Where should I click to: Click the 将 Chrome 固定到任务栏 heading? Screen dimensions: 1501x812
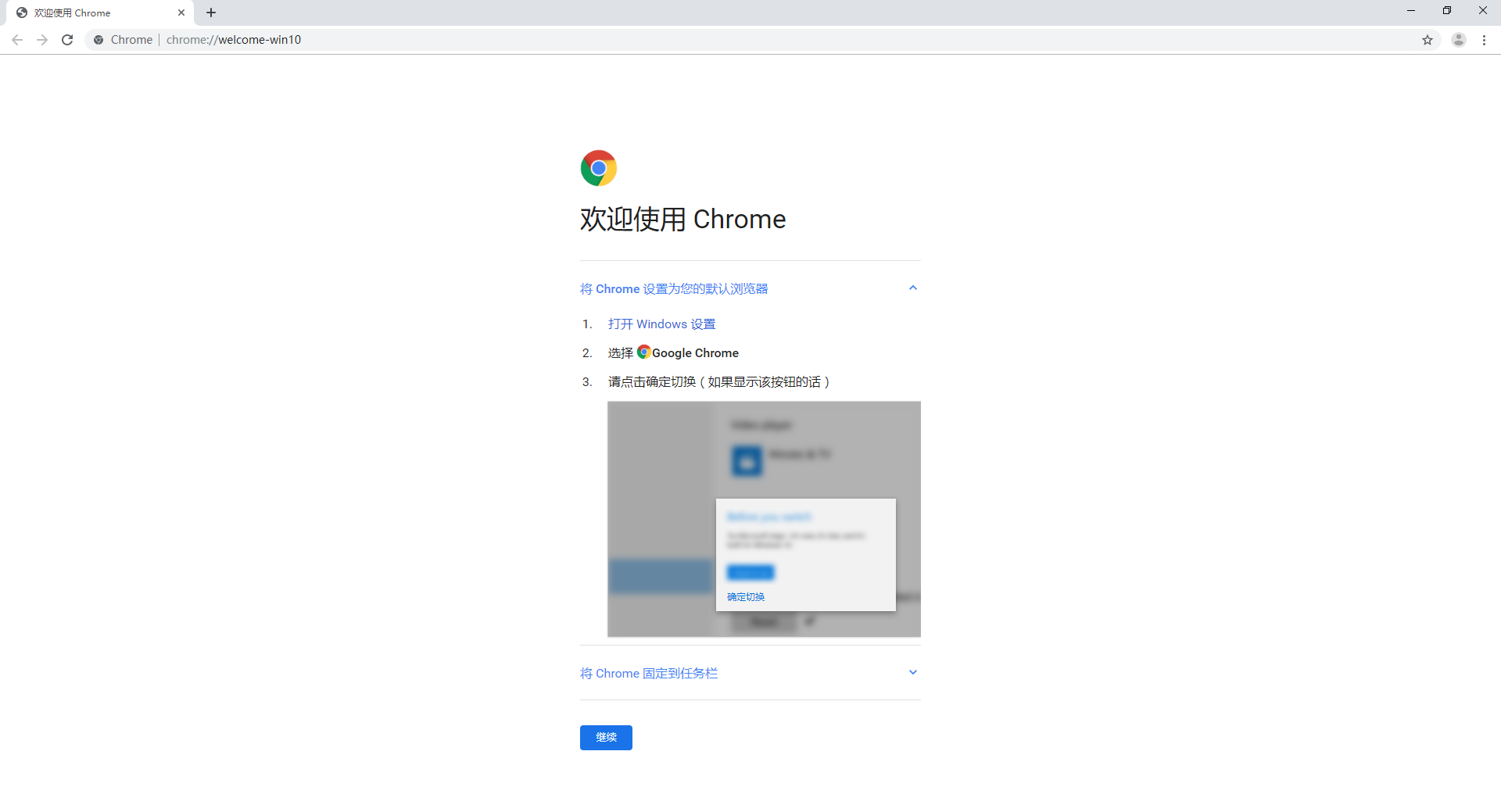click(x=649, y=674)
